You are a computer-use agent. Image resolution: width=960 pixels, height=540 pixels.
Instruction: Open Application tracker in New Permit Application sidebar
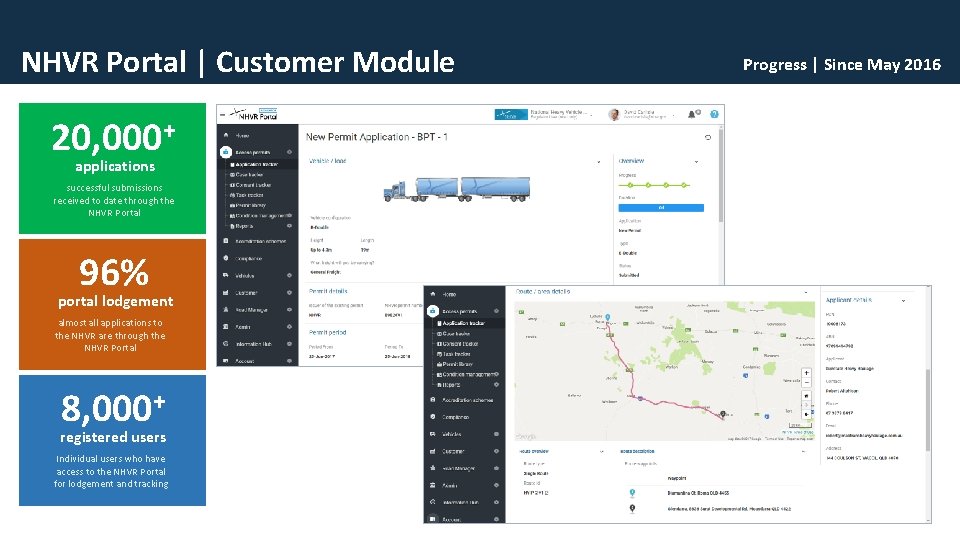[257, 165]
